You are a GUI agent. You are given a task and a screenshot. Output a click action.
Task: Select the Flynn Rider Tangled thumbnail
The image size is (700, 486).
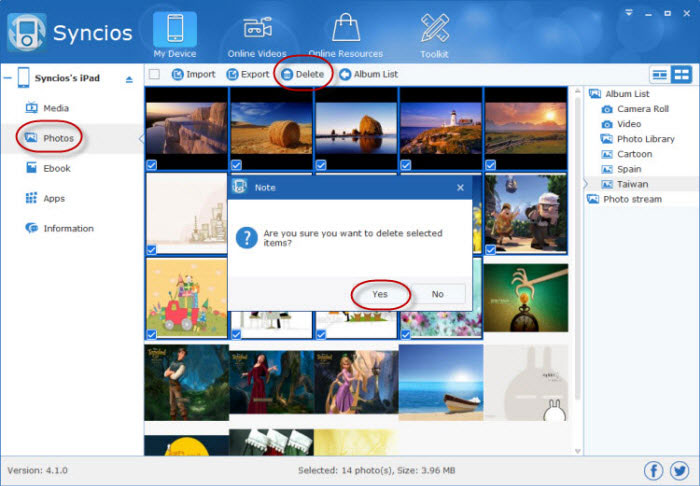click(187, 382)
